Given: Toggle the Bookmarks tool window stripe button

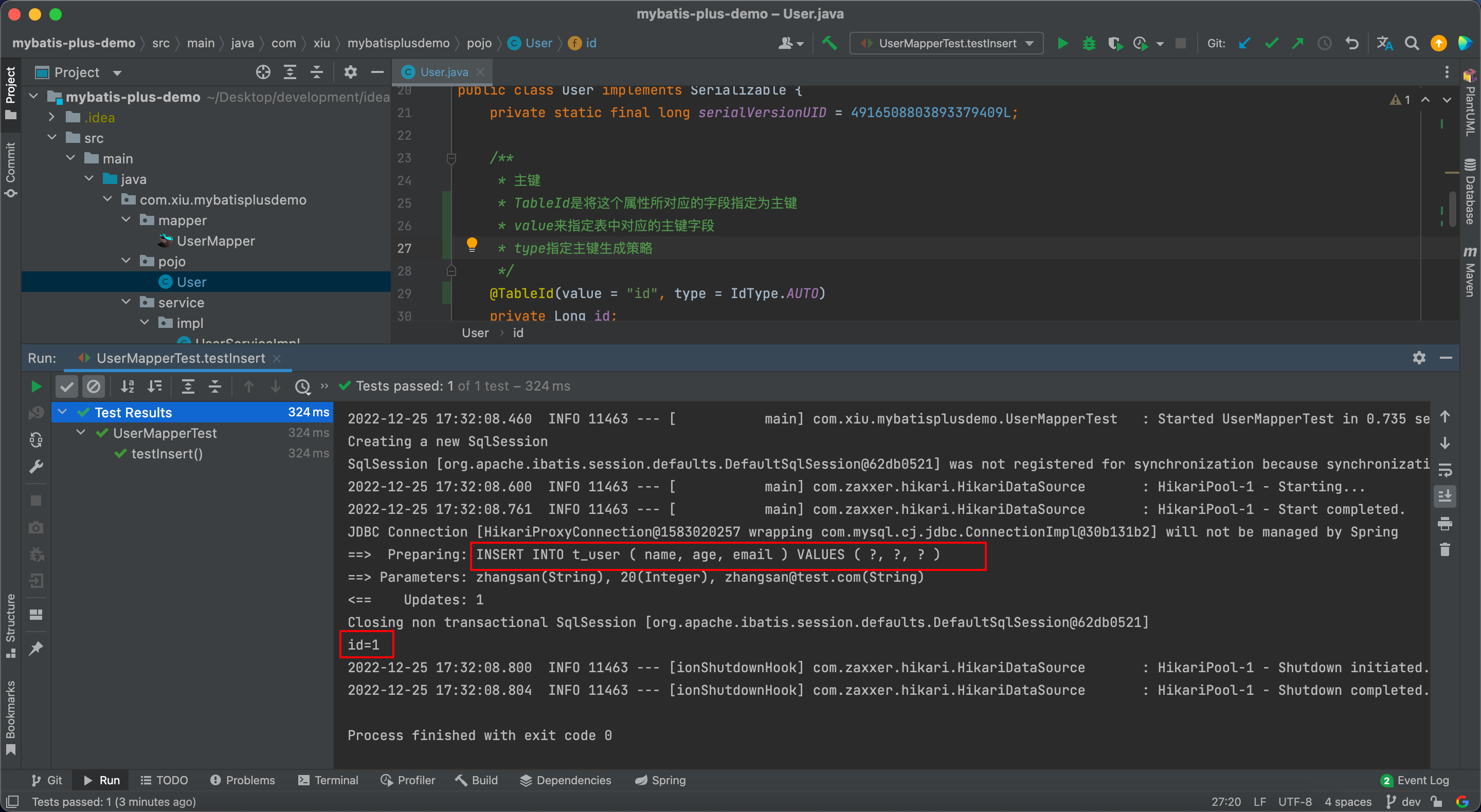Looking at the screenshot, I should [x=10, y=718].
